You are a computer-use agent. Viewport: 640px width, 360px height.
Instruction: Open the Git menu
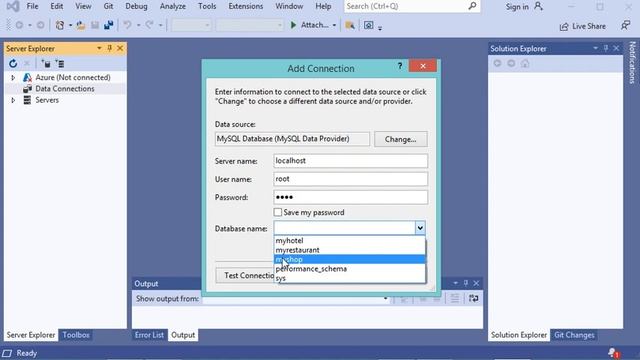pyautogui.click(x=108, y=6)
